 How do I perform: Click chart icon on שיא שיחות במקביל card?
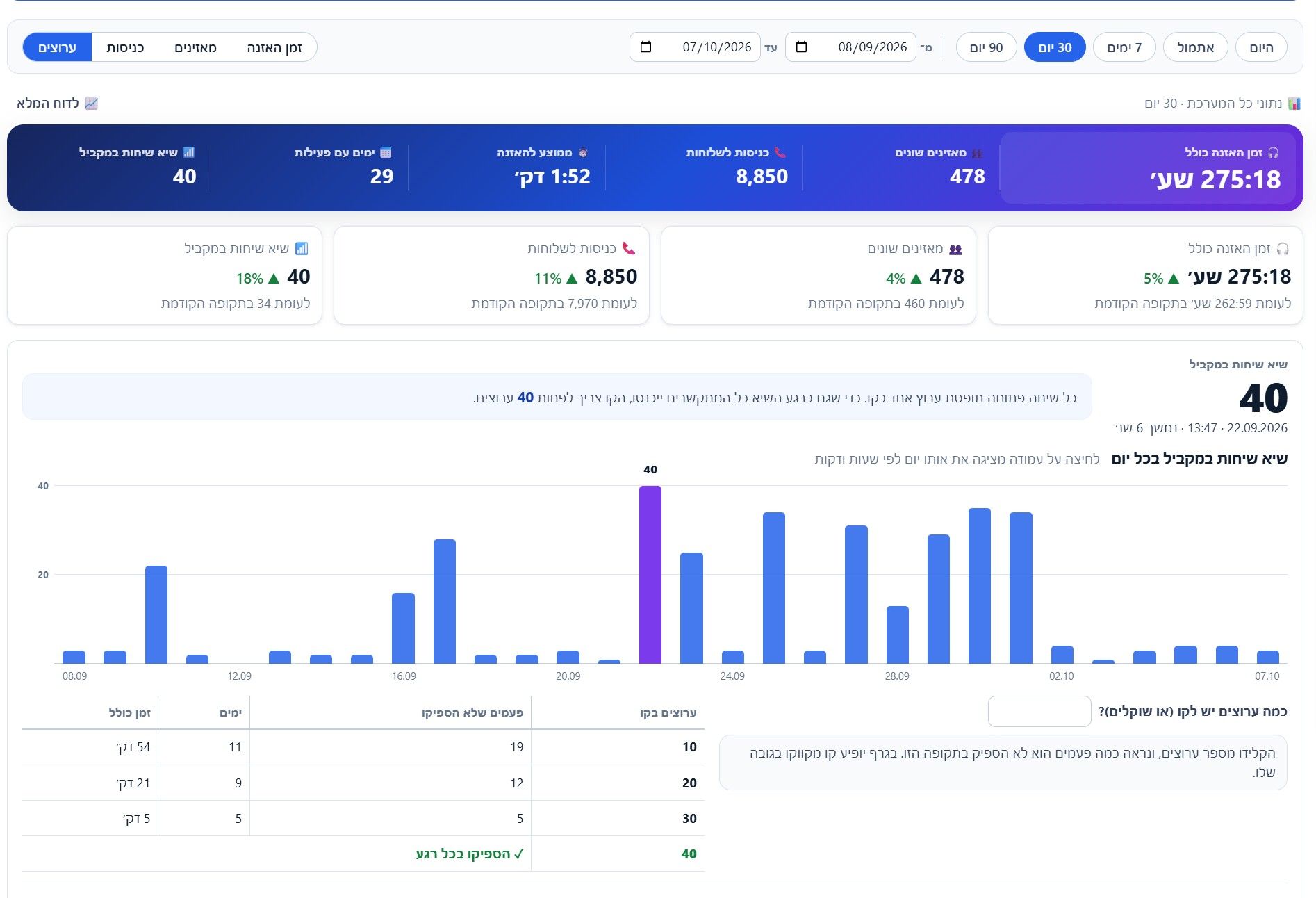point(302,248)
